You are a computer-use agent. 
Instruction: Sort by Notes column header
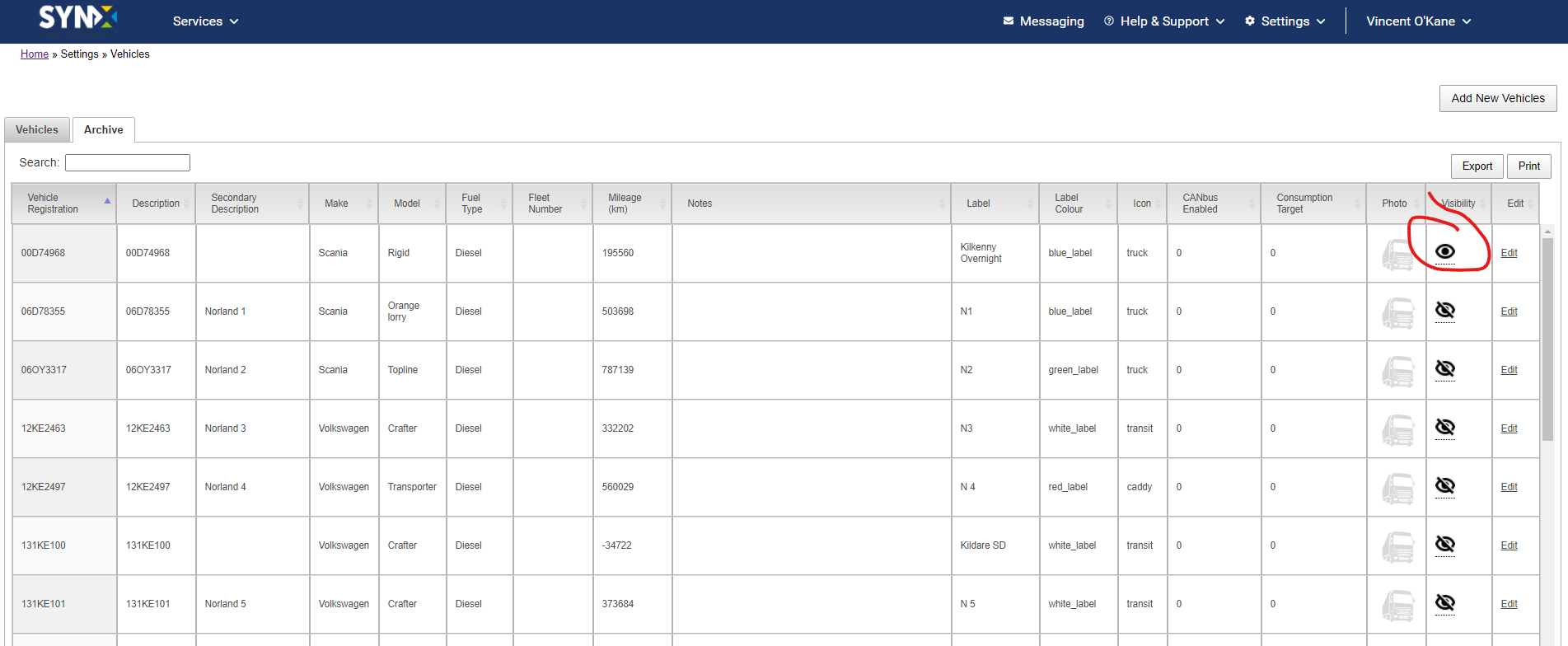click(x=812, y=204)
